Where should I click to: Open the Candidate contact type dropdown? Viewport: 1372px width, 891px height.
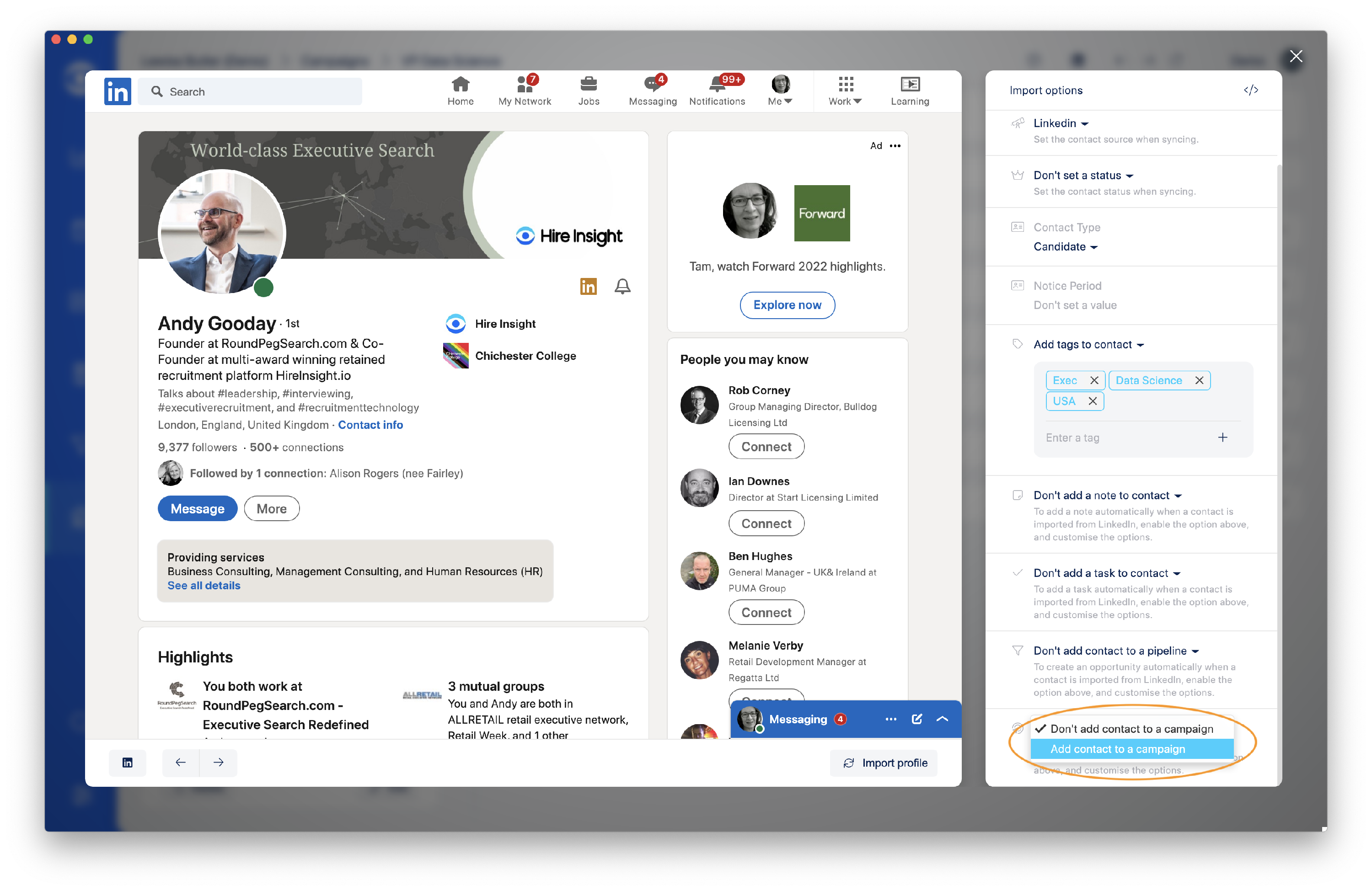coord(1065,247)
